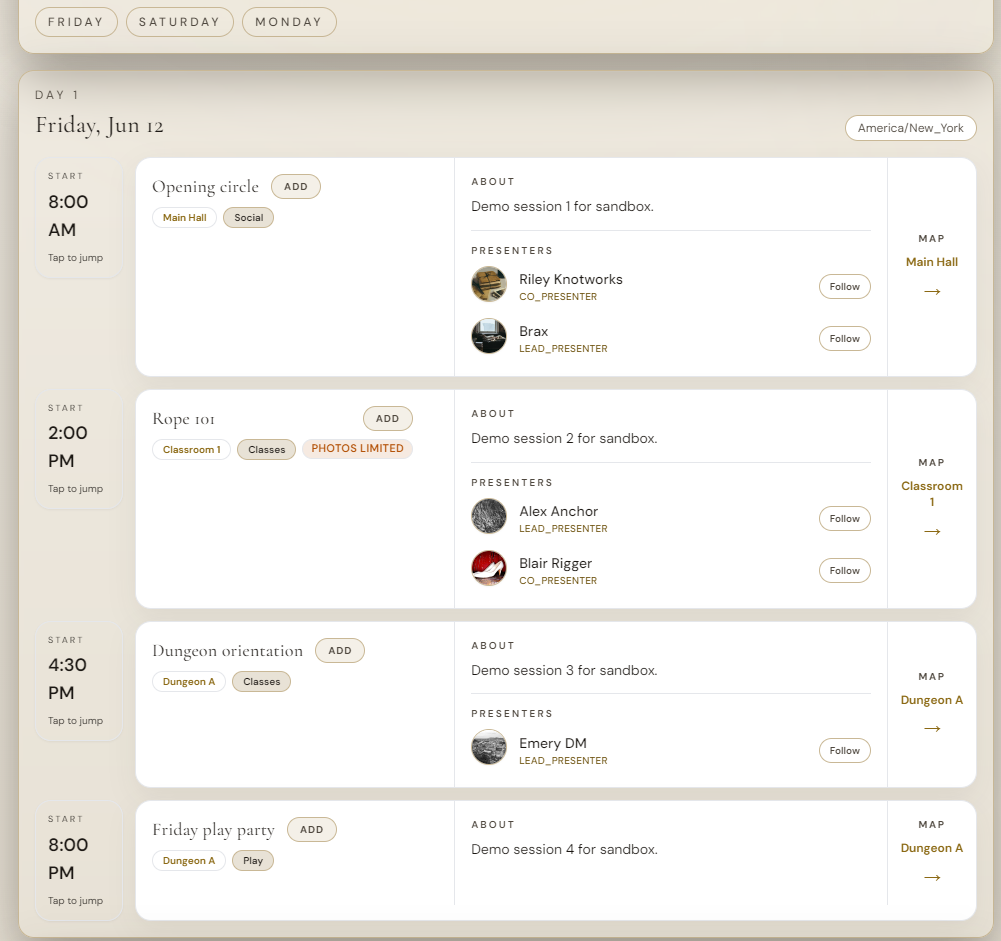Click Emery DM avatar
This screenshot has height=941, width=1001.
pos(489,747)
